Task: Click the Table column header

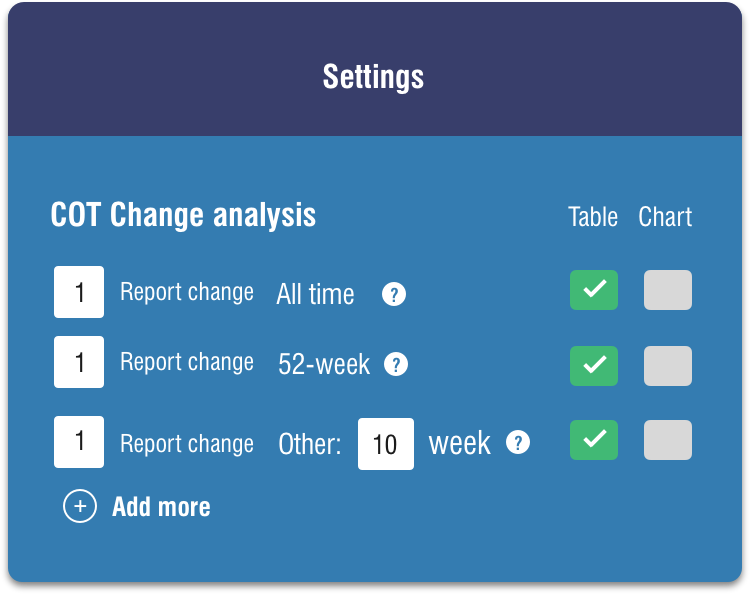Action: pyautogui.click(x=593, y=217)
